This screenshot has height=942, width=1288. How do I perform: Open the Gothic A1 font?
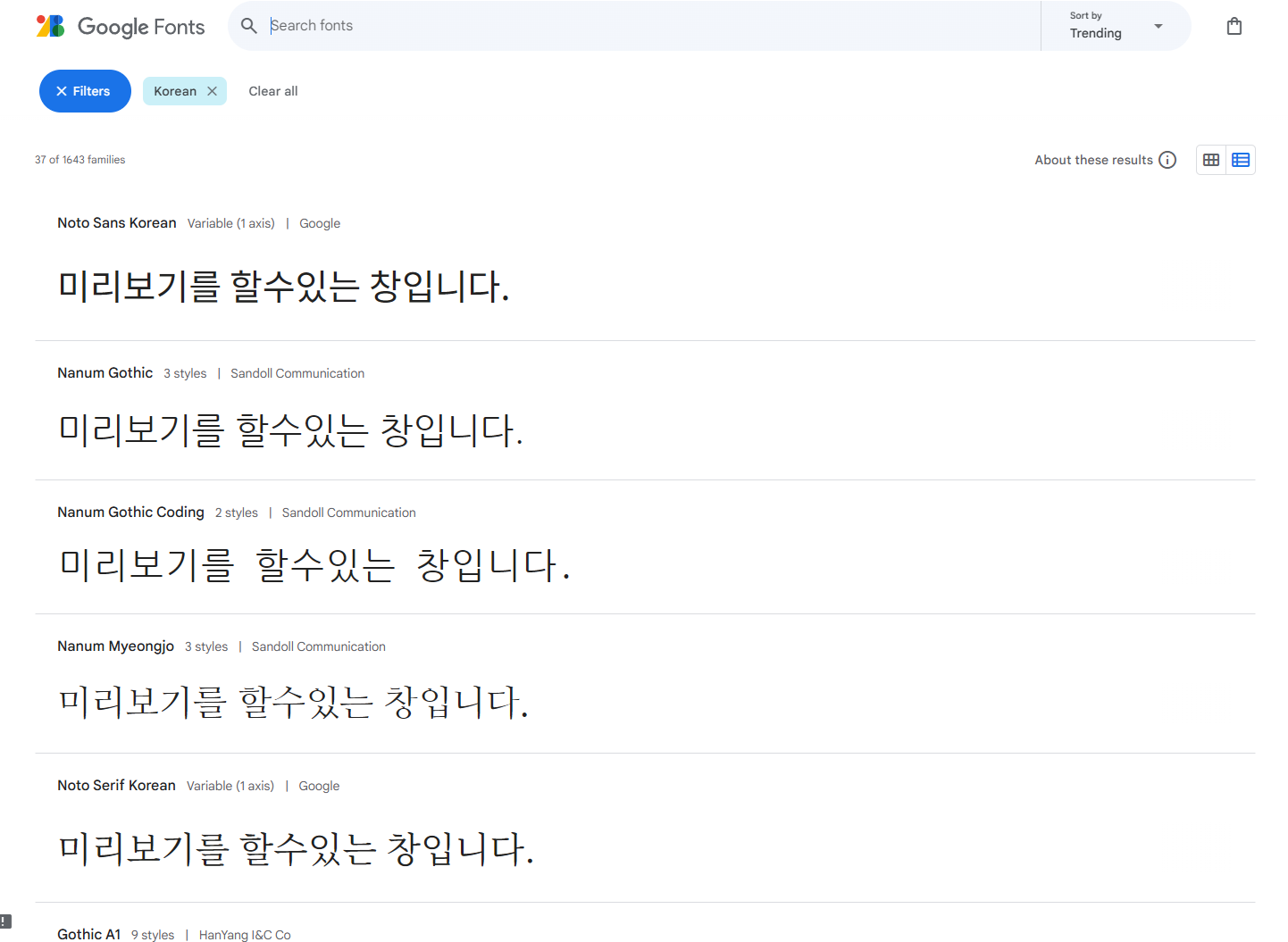88,934
